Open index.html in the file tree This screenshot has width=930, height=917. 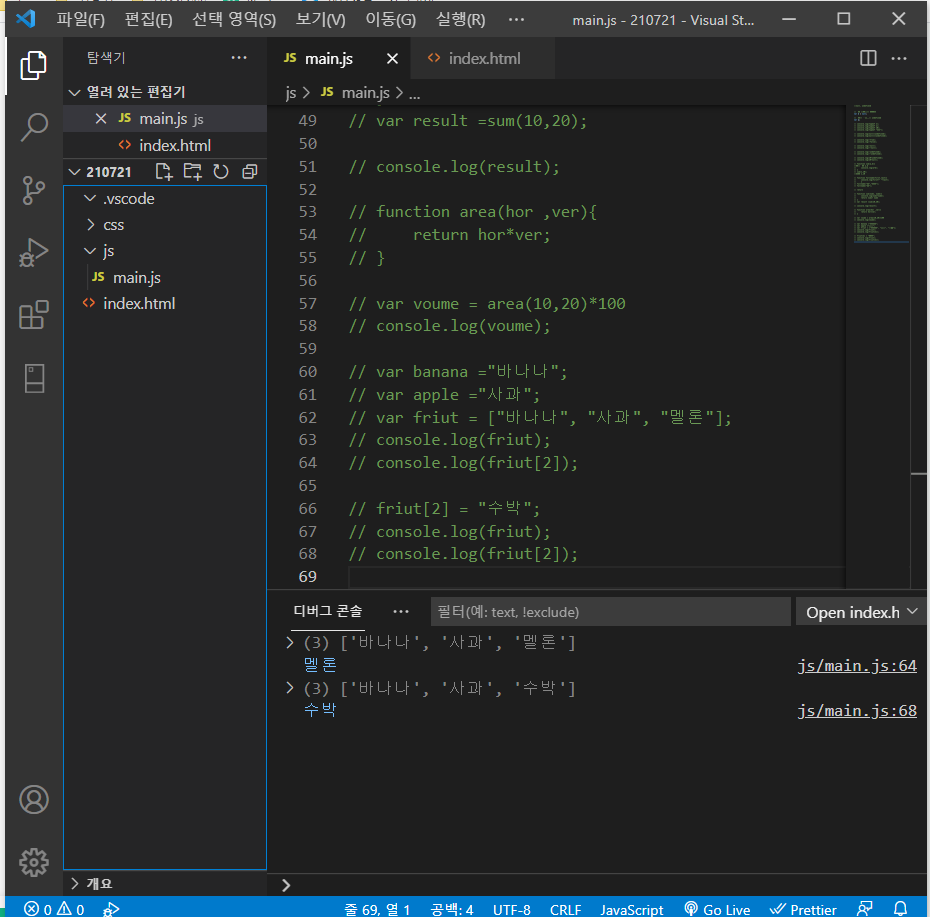[139, 304]
